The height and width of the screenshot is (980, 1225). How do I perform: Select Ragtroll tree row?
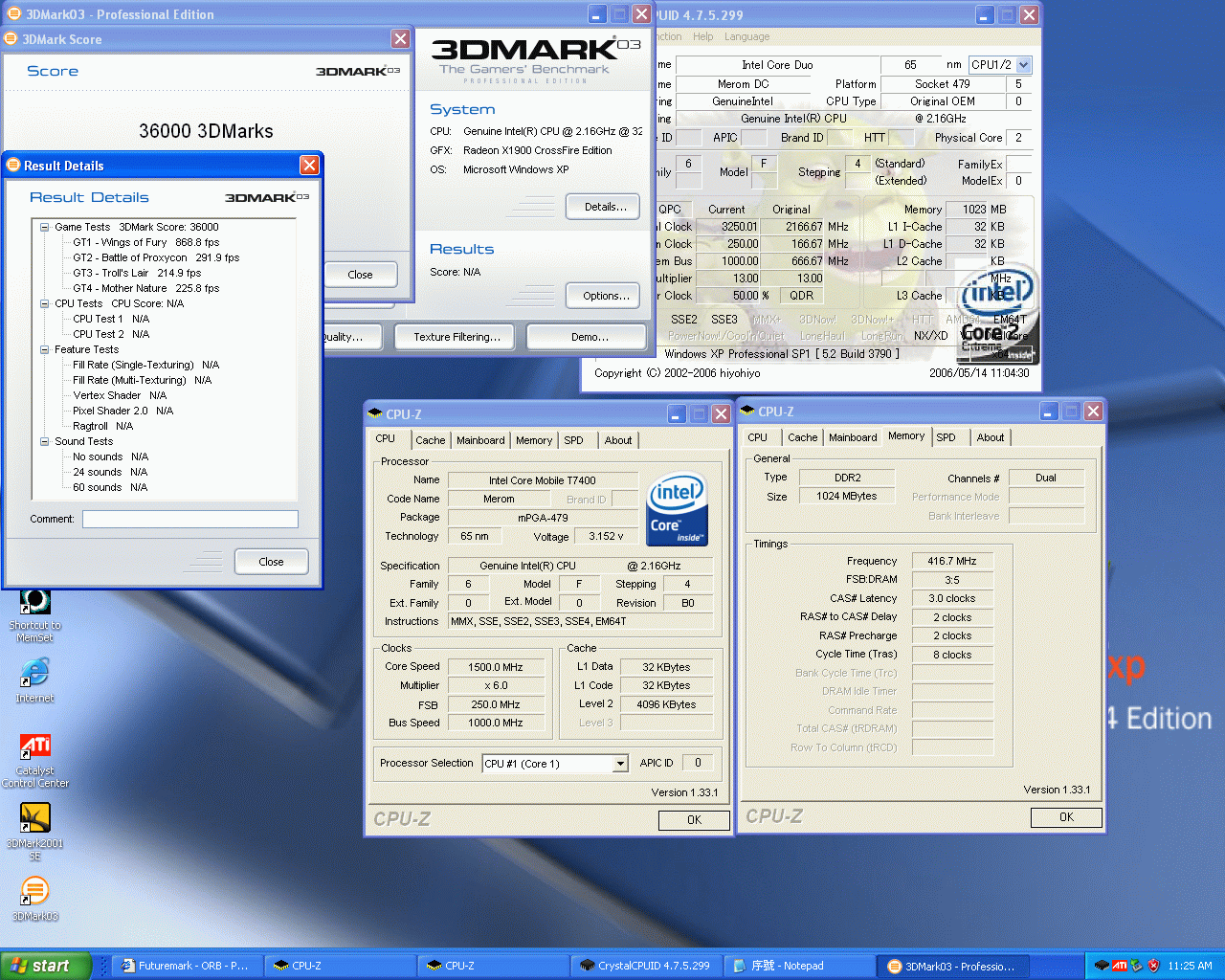tap(102, 426)
